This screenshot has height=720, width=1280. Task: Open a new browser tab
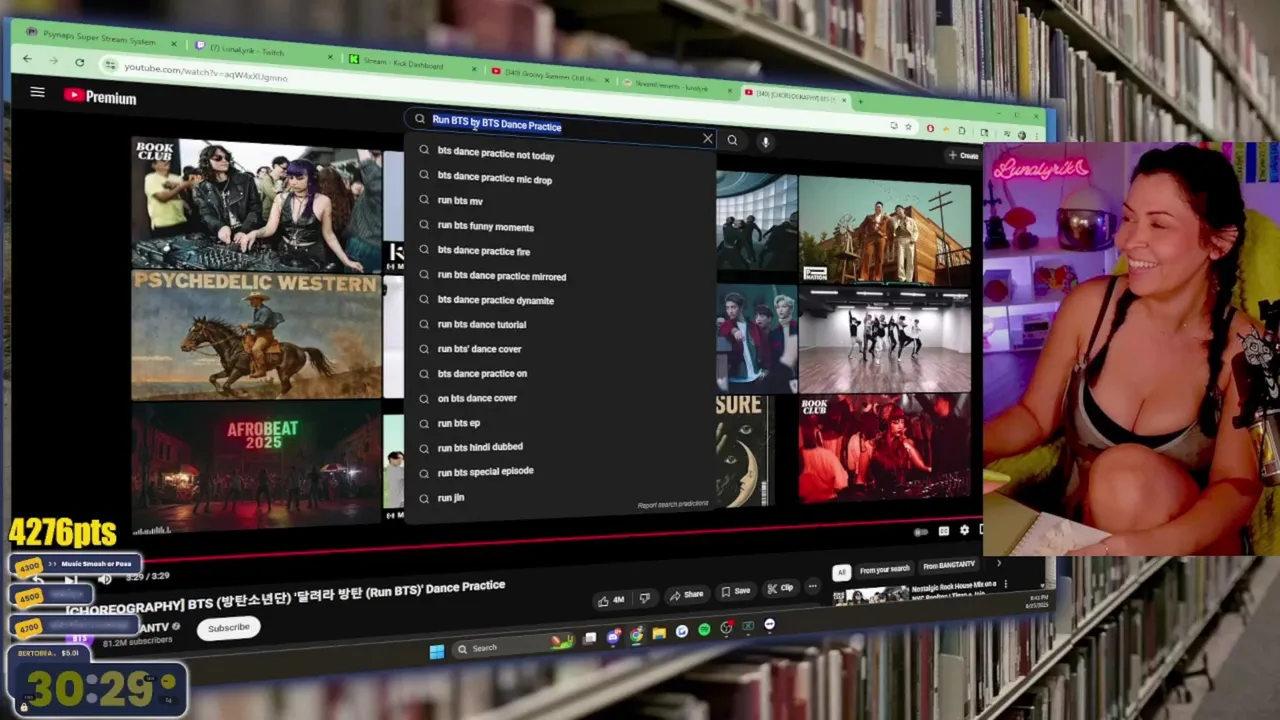point(860,101)
